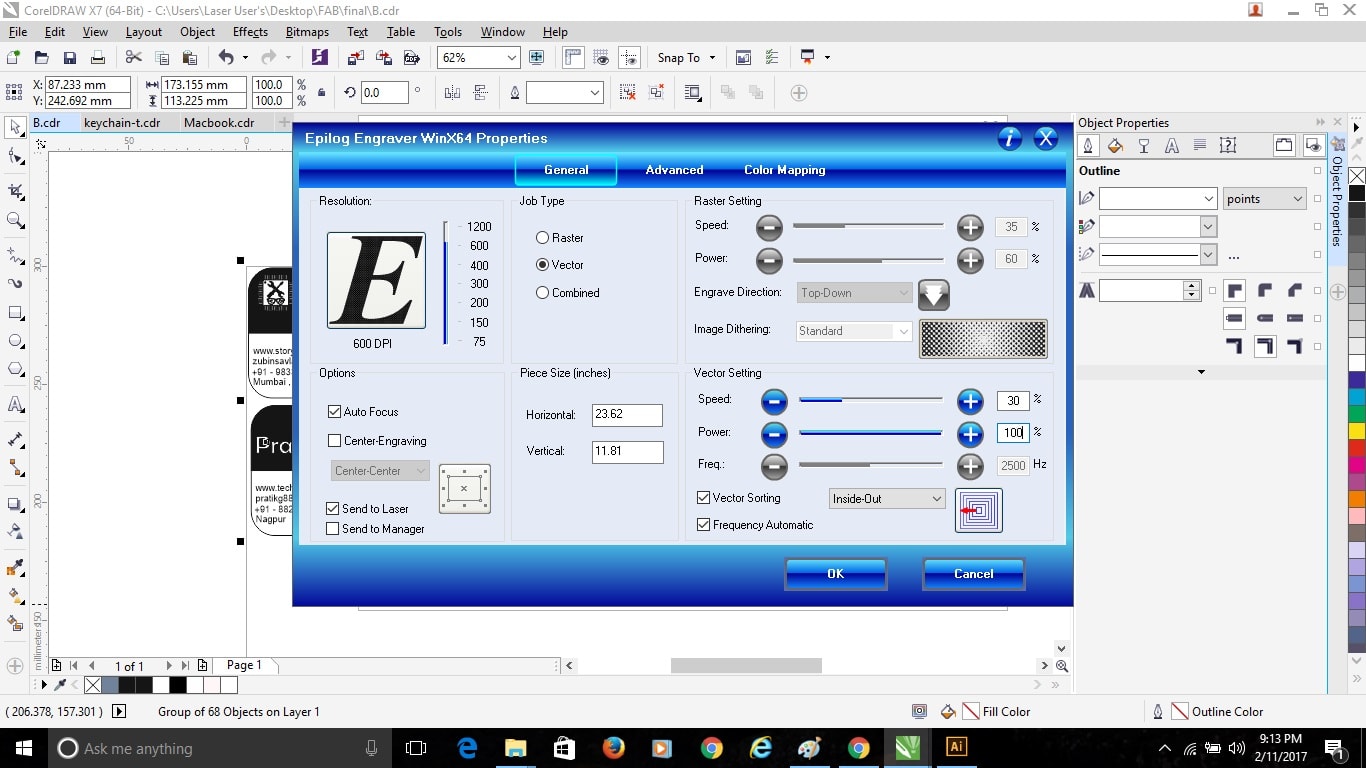Click the Save icon in CorelDRAW toolbar

[70, 58]
